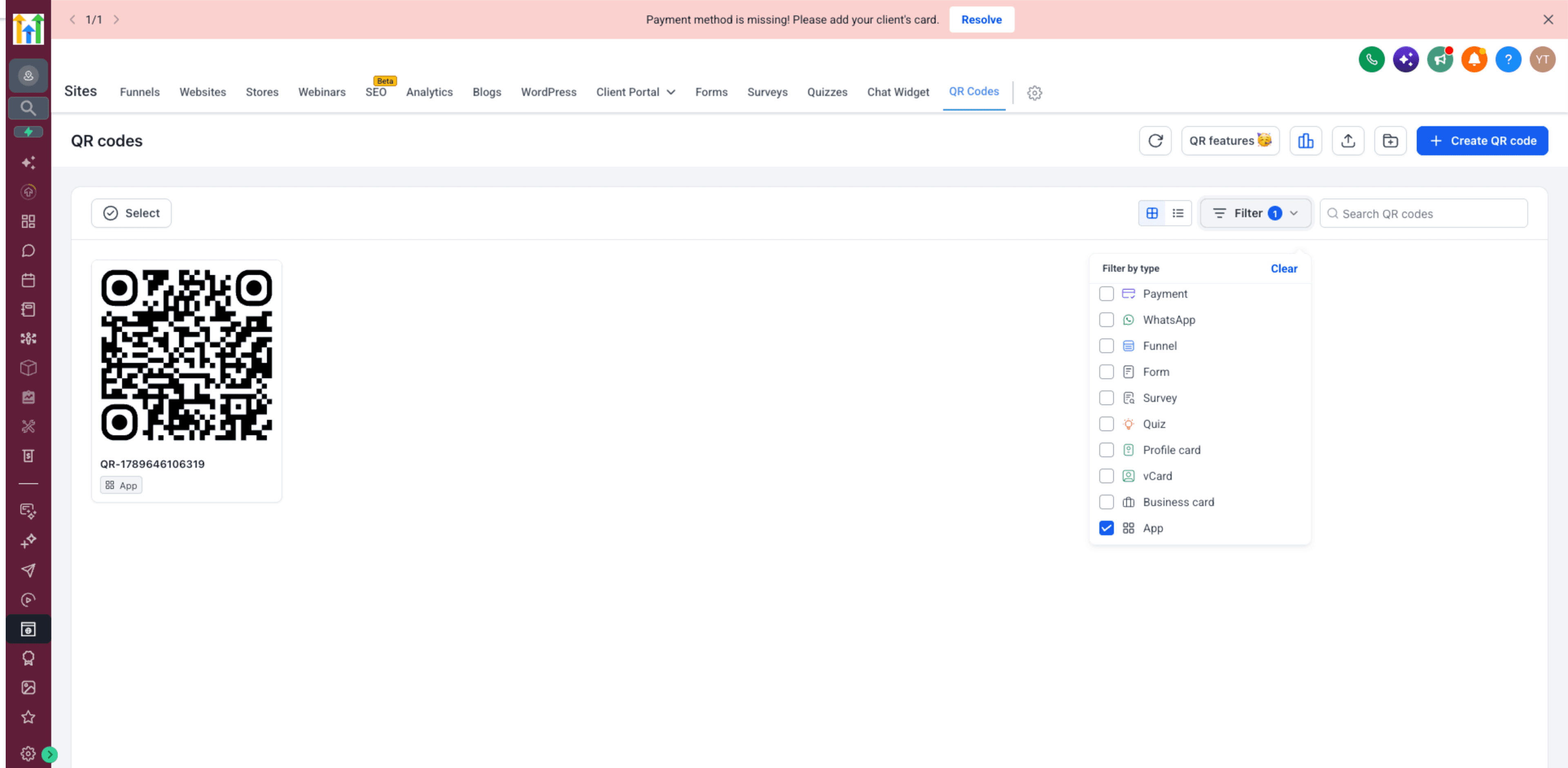Open the blue help question mark icon
This screenshot has width=1568, height=768.
(x=1508, y=59)
